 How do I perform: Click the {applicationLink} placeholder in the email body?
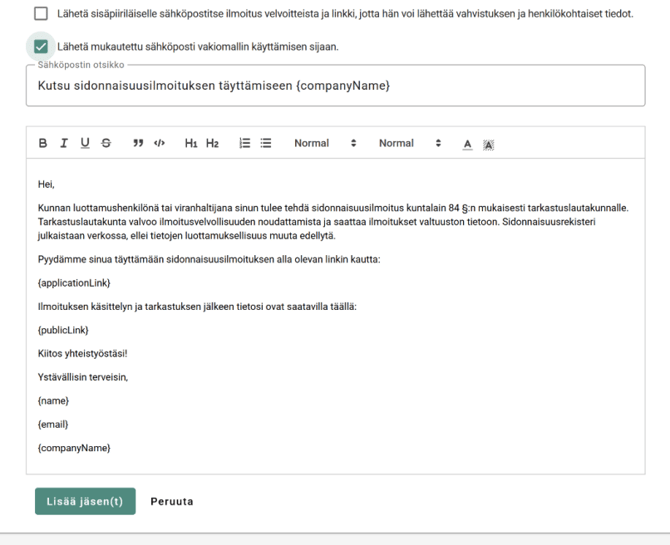coord(74,283)
